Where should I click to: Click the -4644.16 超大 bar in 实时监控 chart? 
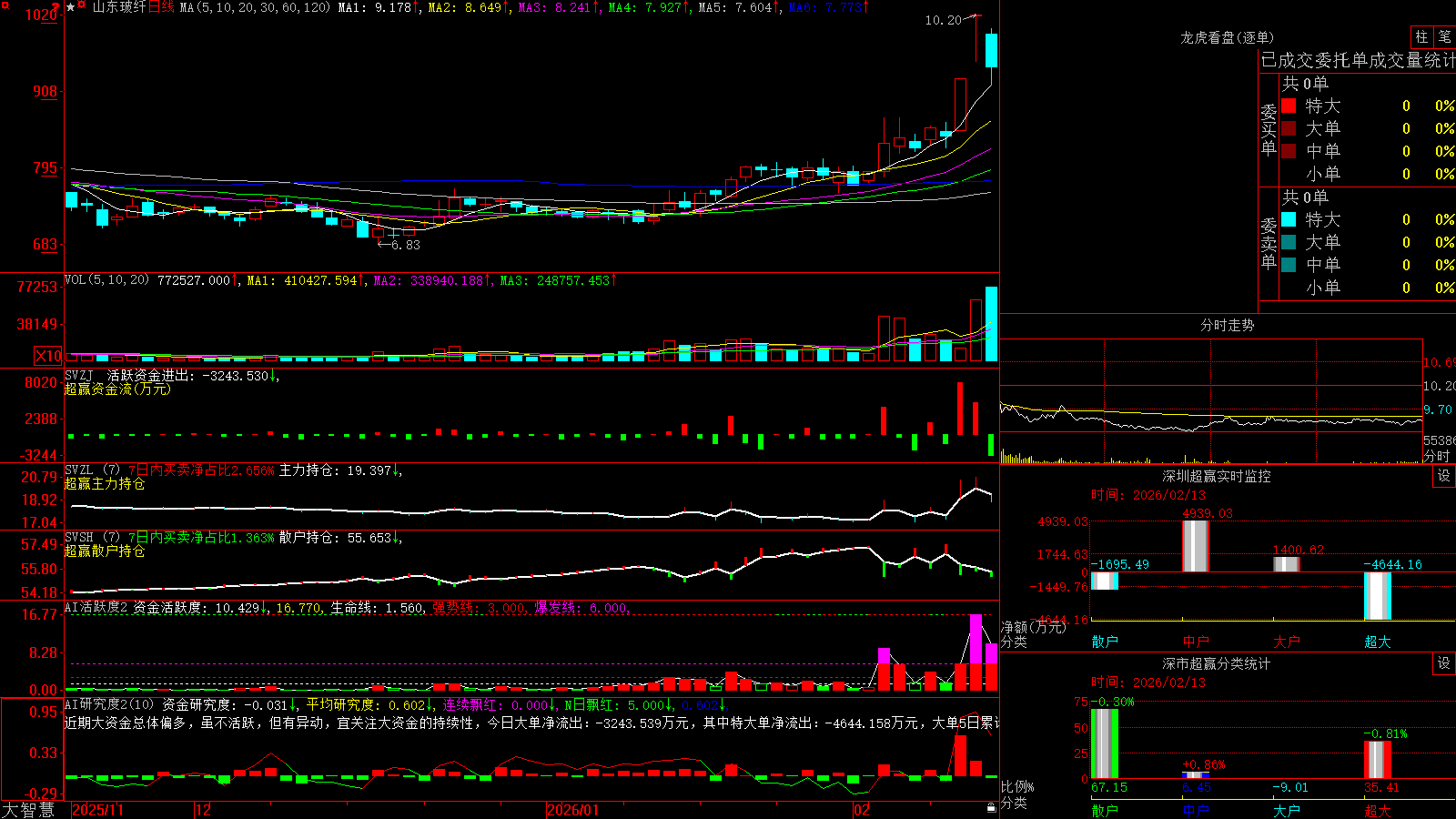coord(1378,596)
